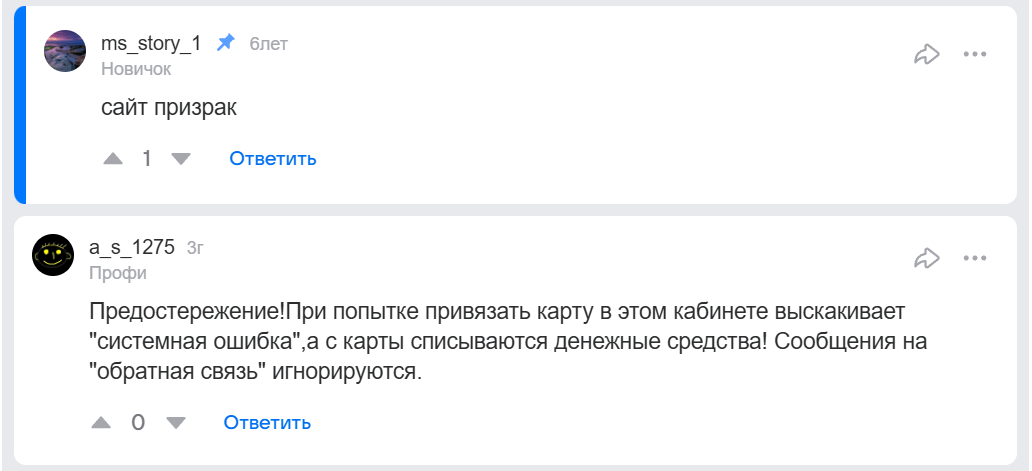Click the blue pin icon beside ms_story_1
Screen dimensions: 1032x471
226,43
